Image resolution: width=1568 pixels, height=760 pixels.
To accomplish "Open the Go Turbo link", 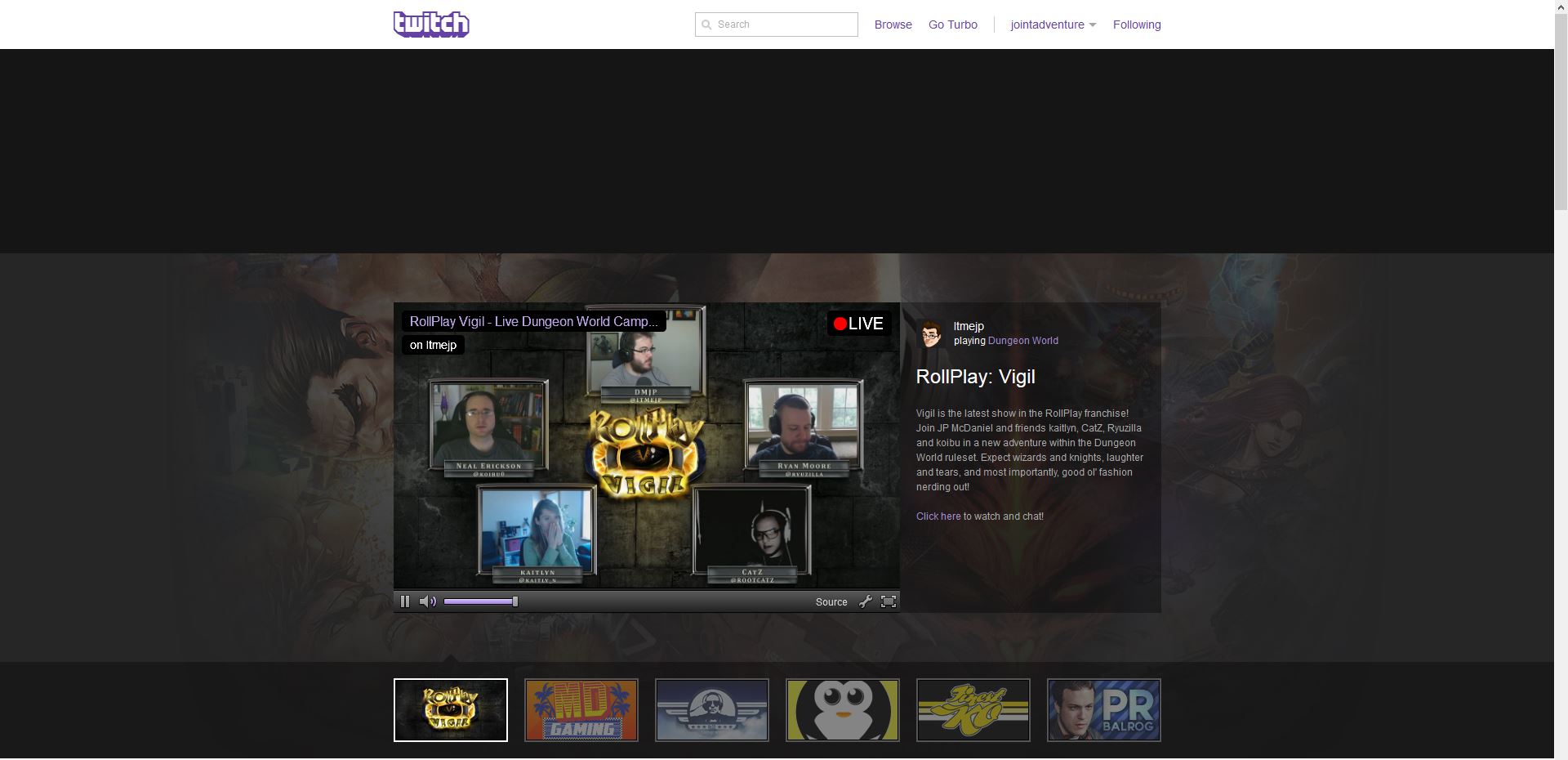I will point(952,25).
